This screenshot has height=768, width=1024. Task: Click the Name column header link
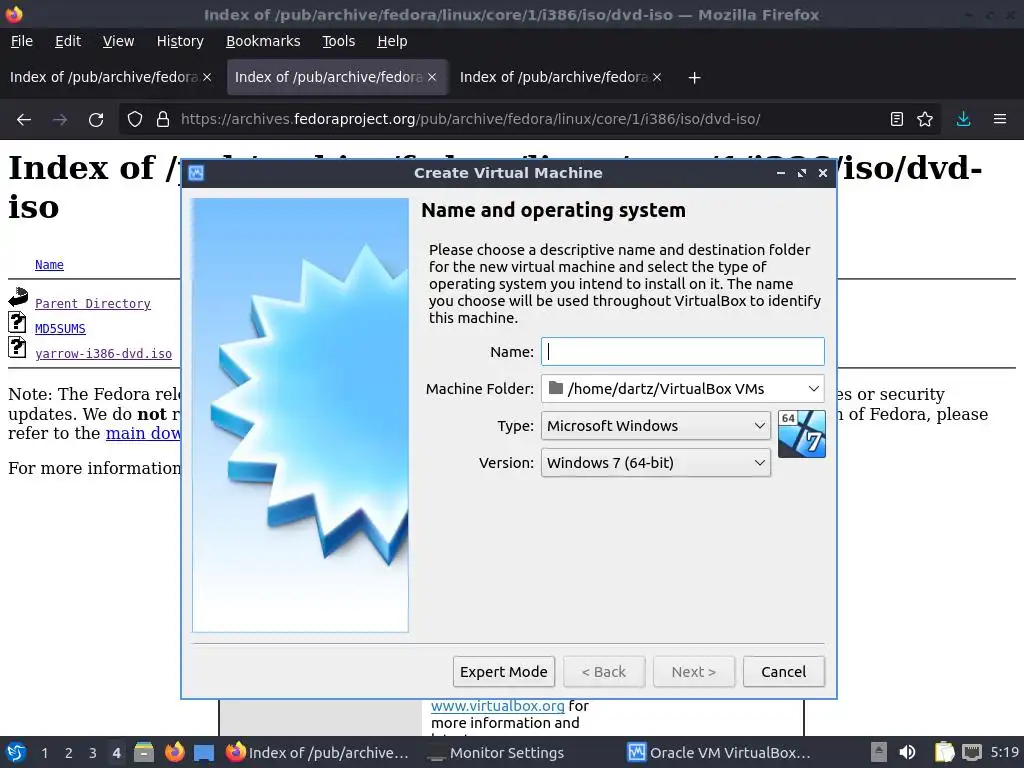tap(49, 264)
